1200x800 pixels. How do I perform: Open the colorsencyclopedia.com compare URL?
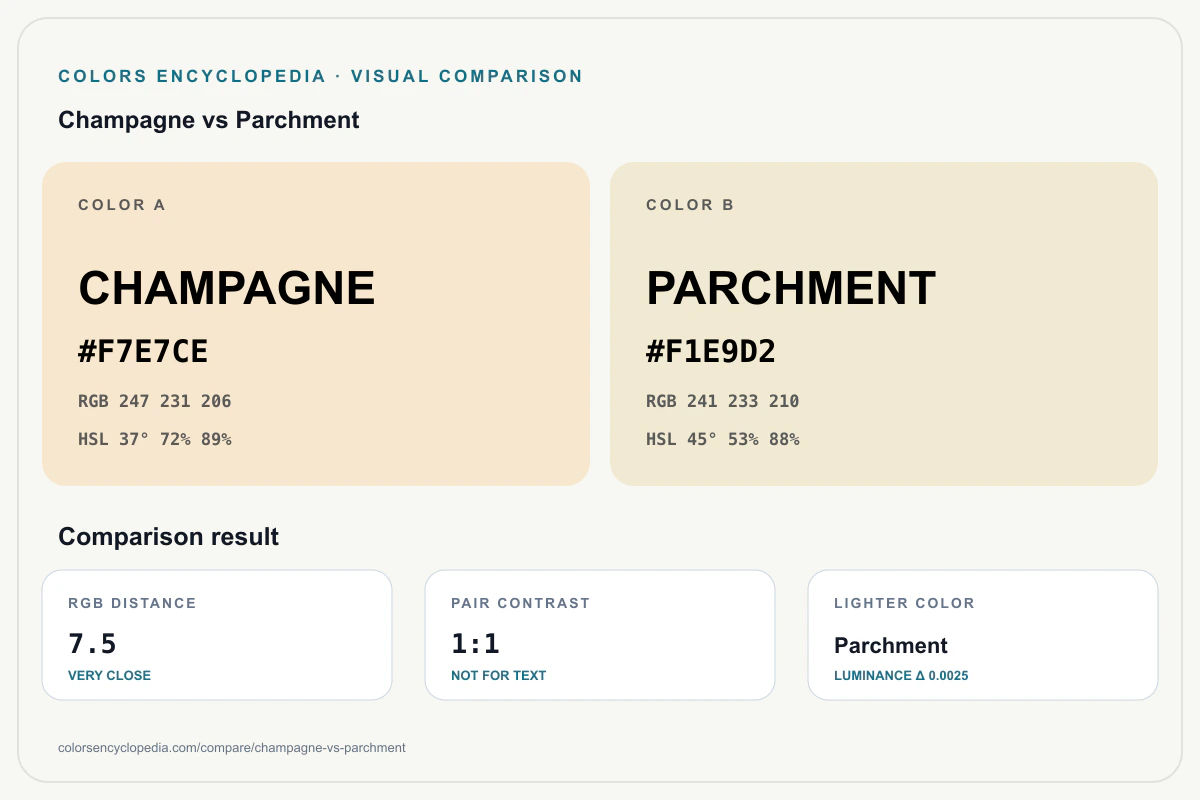click(232, 747)
